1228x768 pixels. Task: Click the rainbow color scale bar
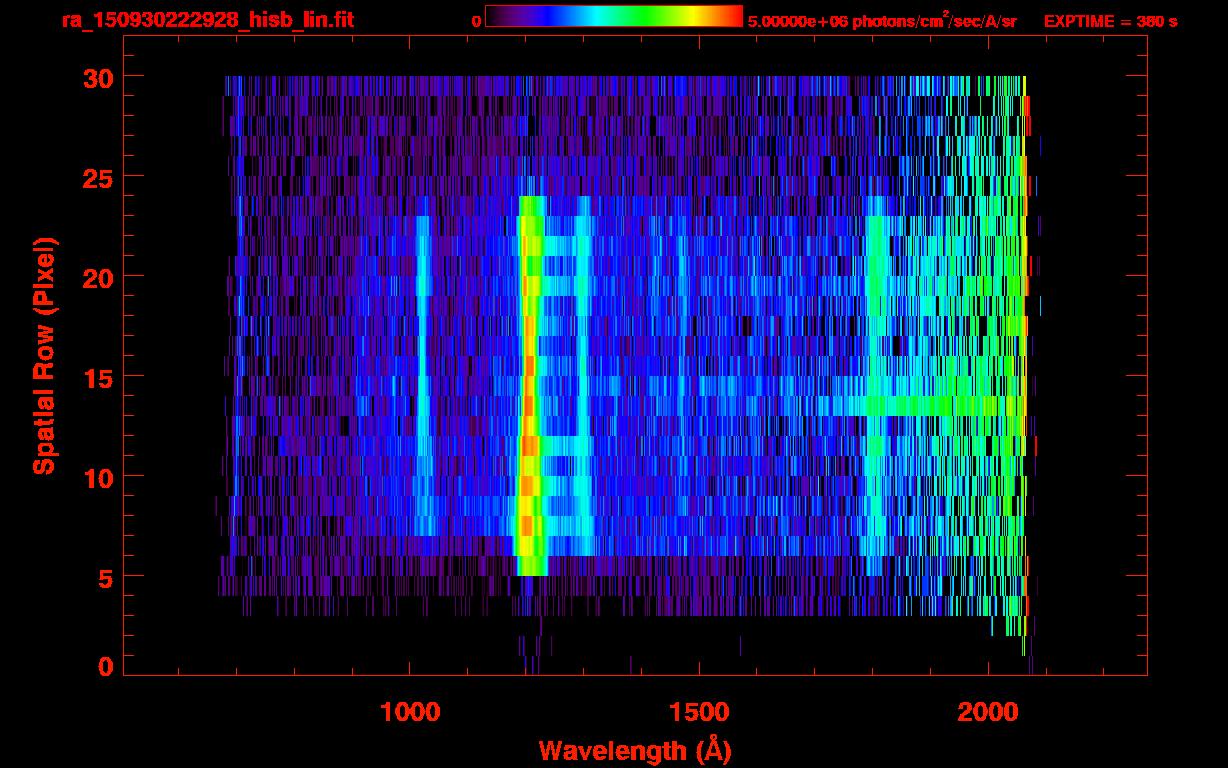[613, 16]
